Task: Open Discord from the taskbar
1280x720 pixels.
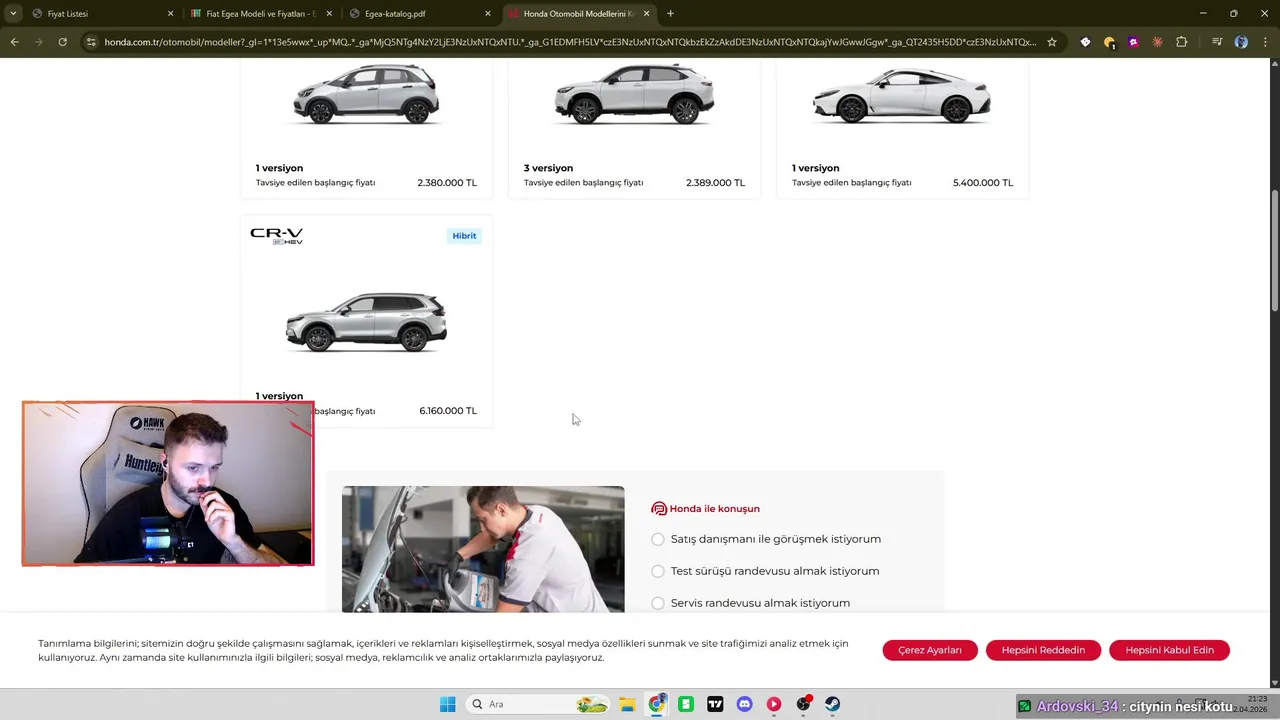Action: point(744,704)
